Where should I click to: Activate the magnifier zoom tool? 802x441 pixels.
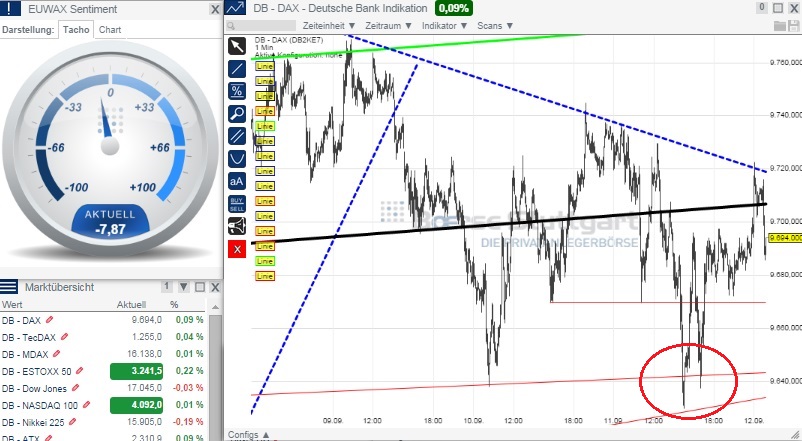tap(237, 114)
